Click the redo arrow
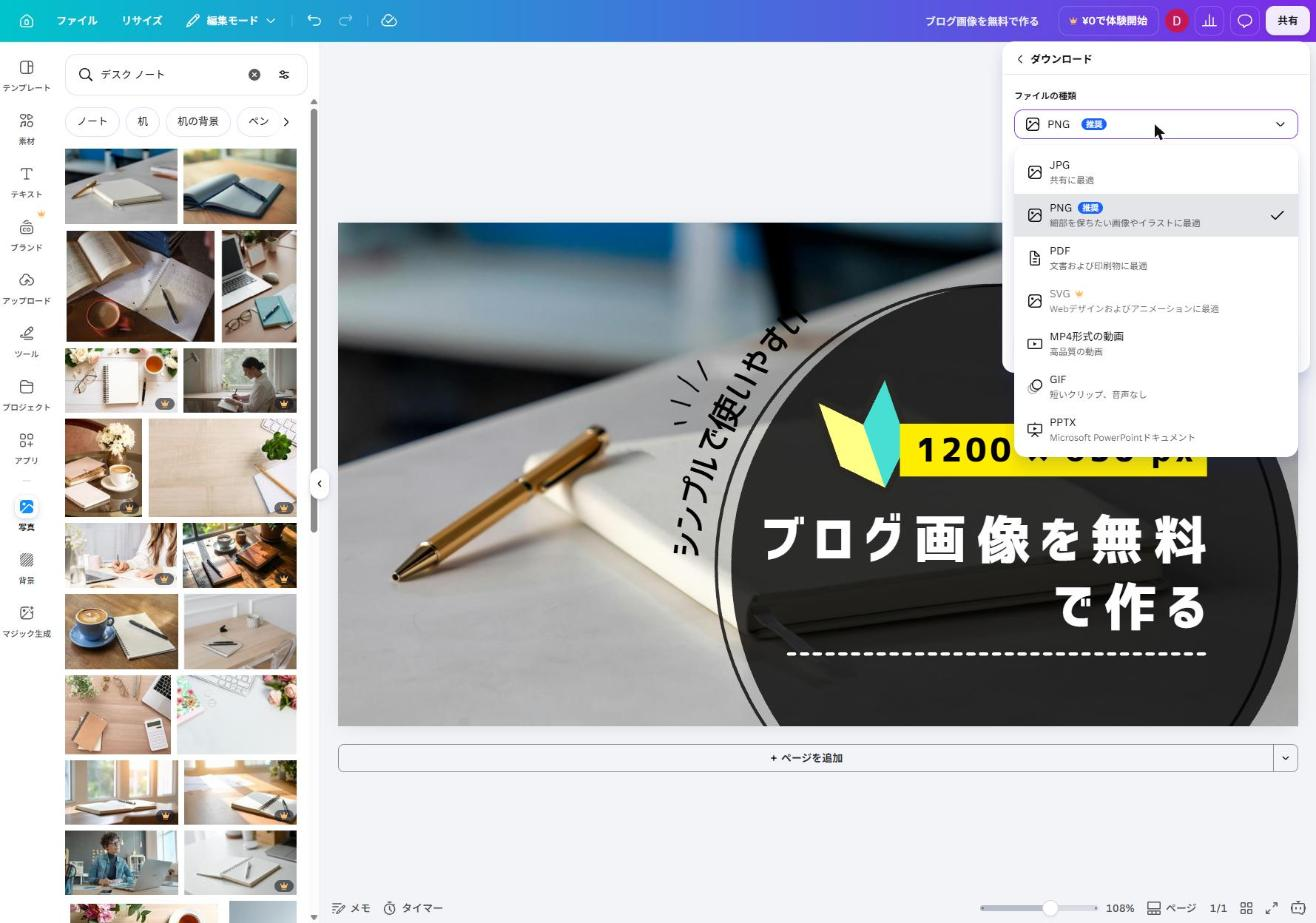This screenshot has width=1316, height=923. pos(346,20)
